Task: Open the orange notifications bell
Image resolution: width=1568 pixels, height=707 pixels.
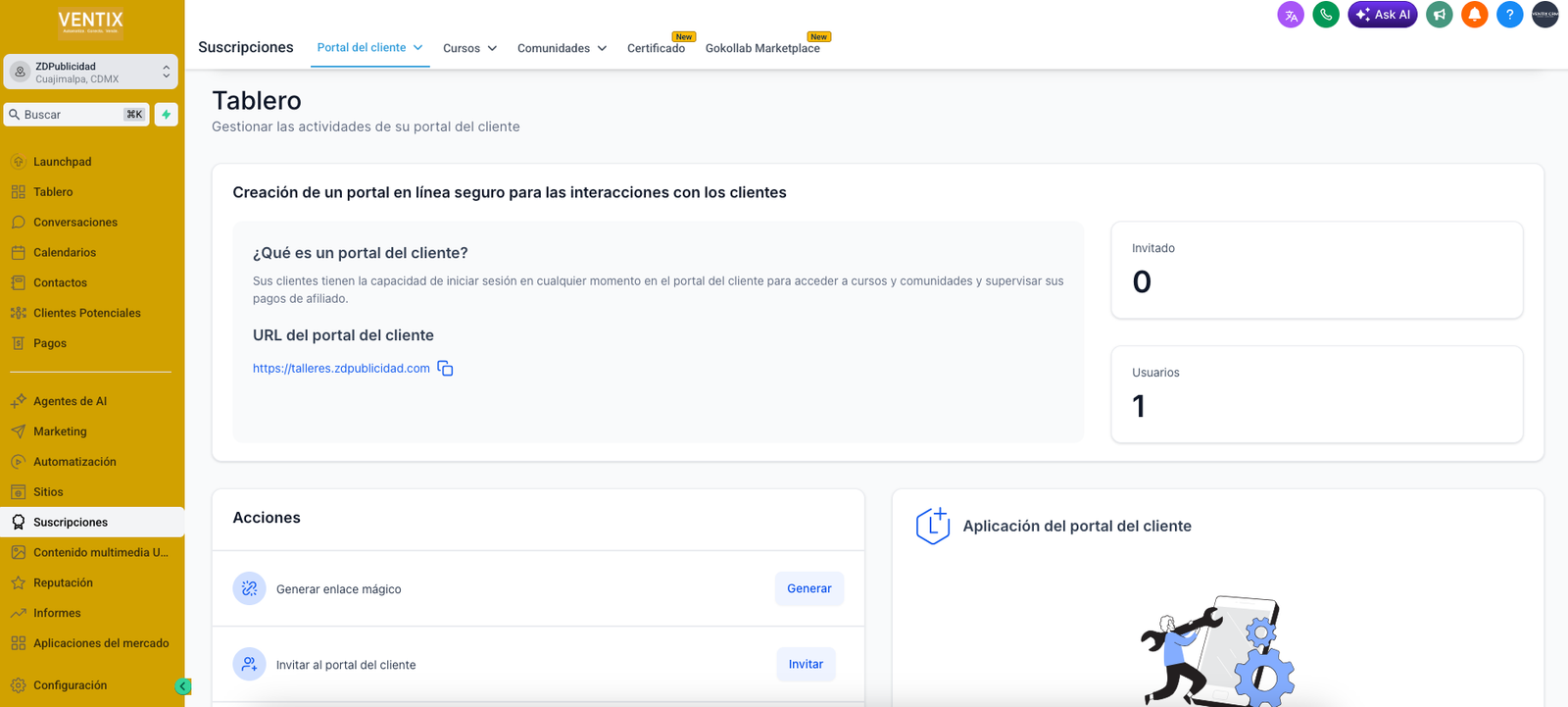Action: coord(1474,15)
